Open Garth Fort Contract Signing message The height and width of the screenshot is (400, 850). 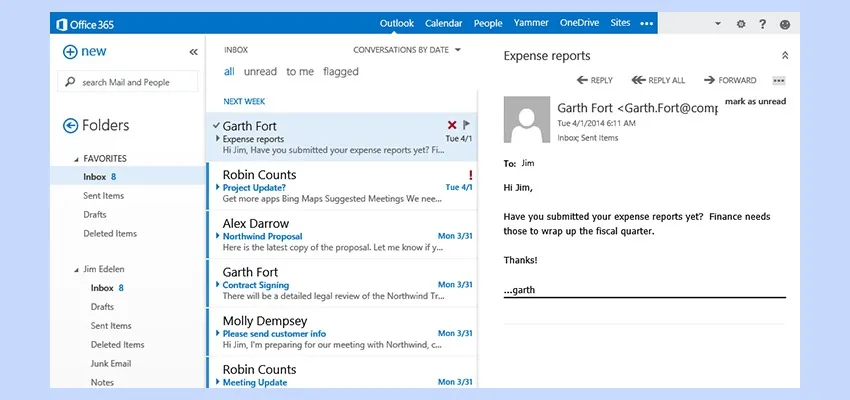pos(342,283)
